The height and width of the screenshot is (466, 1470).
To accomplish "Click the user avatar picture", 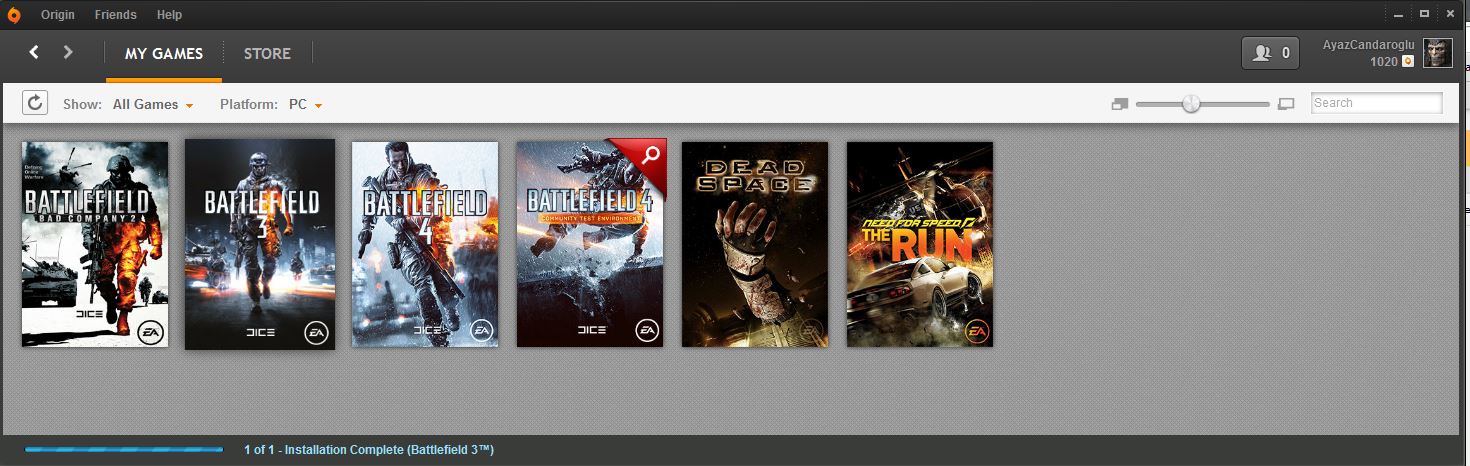I will pyautogui.click(x=1438, y=53).
